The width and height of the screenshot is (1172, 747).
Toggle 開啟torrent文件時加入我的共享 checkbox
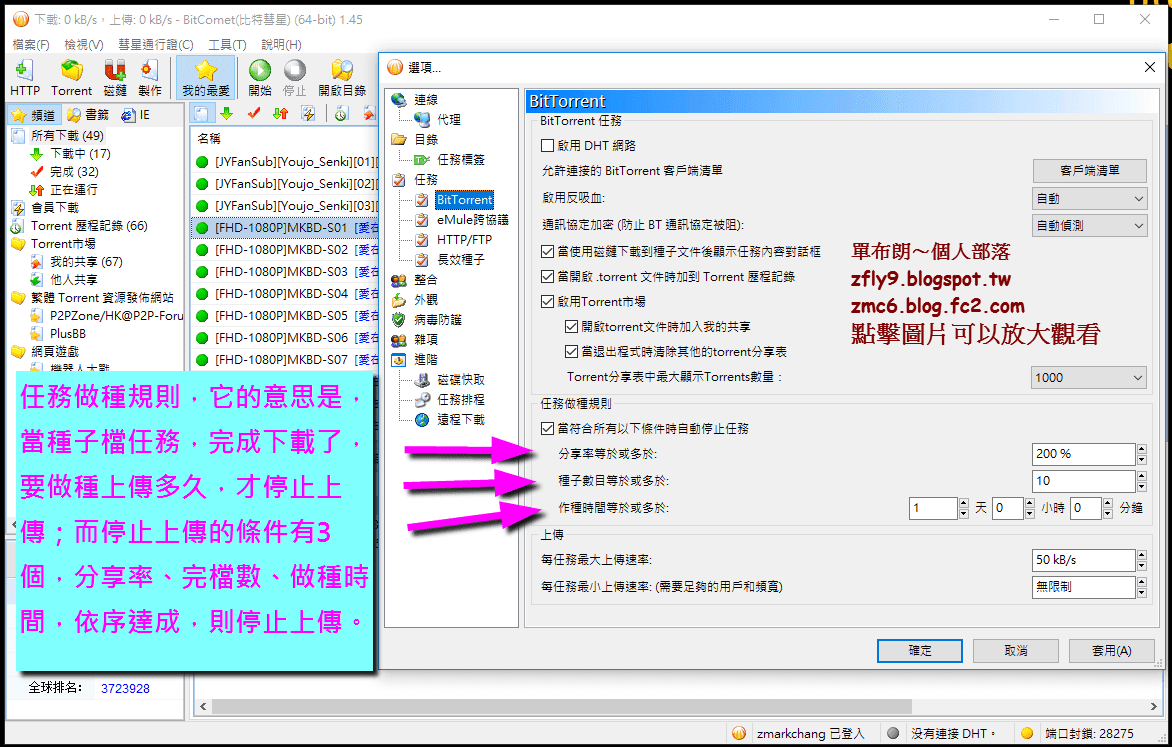572,327
